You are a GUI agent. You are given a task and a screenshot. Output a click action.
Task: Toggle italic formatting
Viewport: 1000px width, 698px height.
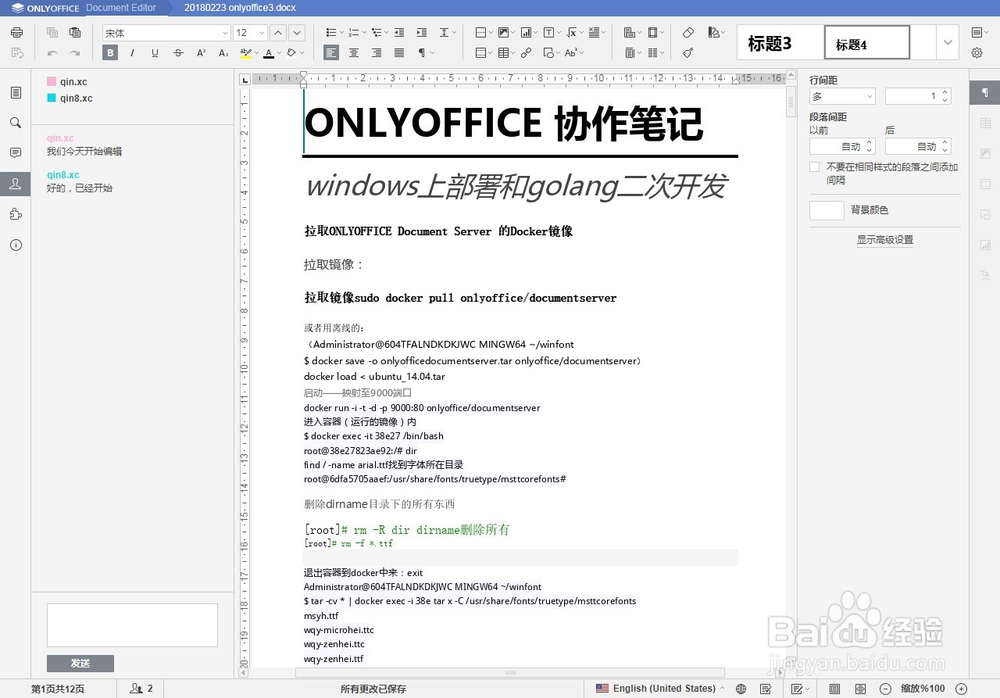click(132, 53)
